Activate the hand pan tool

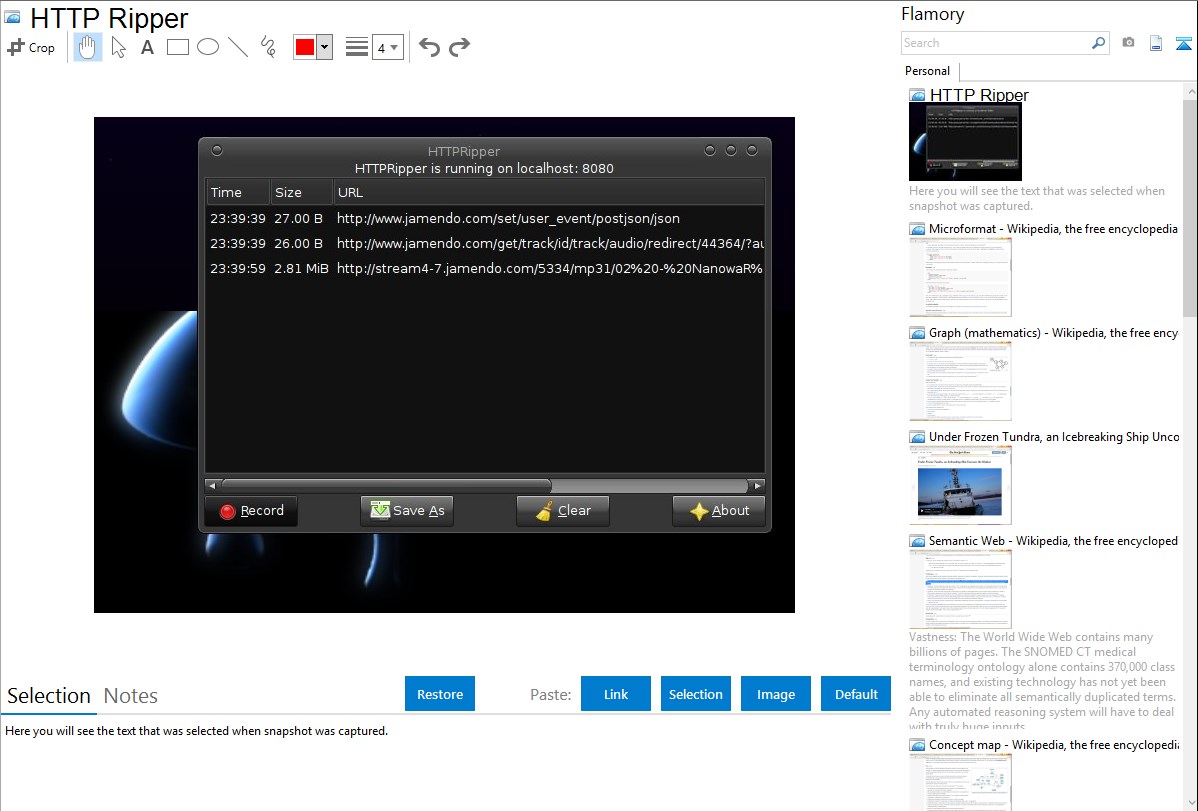pyautogui.click(x=88, y=47)
